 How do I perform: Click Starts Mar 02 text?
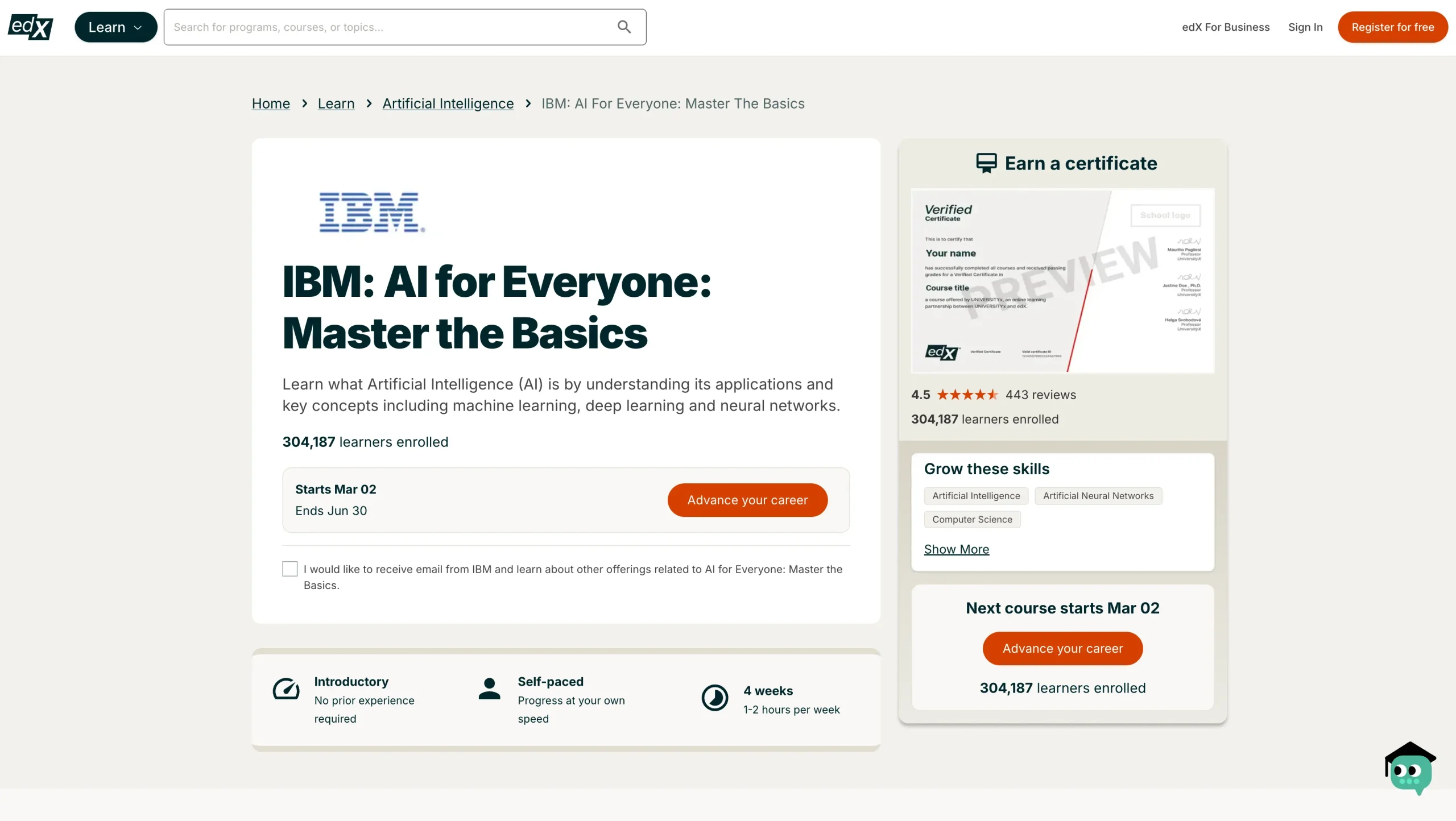(x=336, y=490)
